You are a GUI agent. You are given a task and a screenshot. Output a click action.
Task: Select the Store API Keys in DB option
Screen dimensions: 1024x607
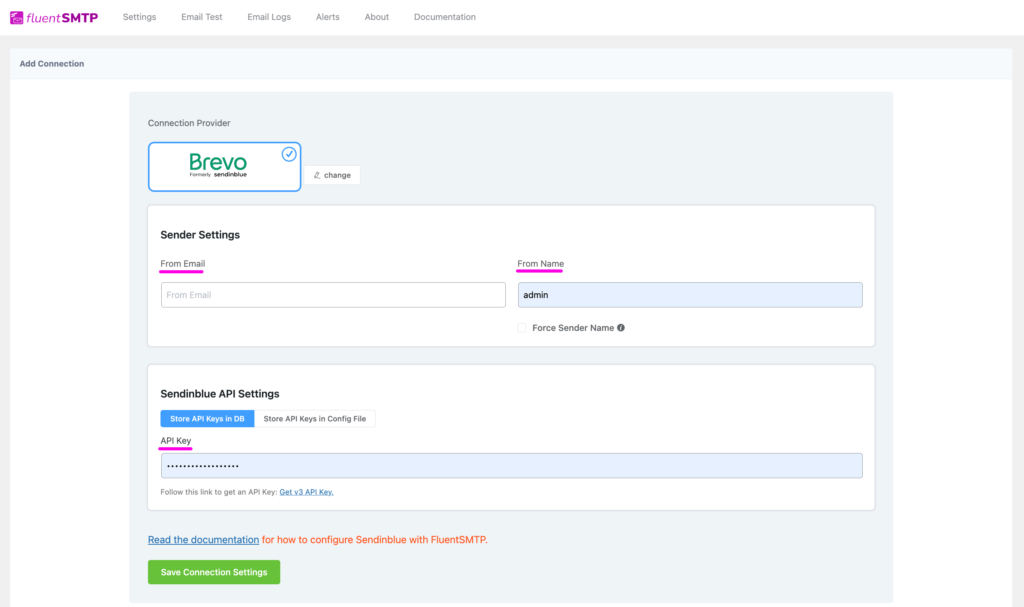point(207,418)
